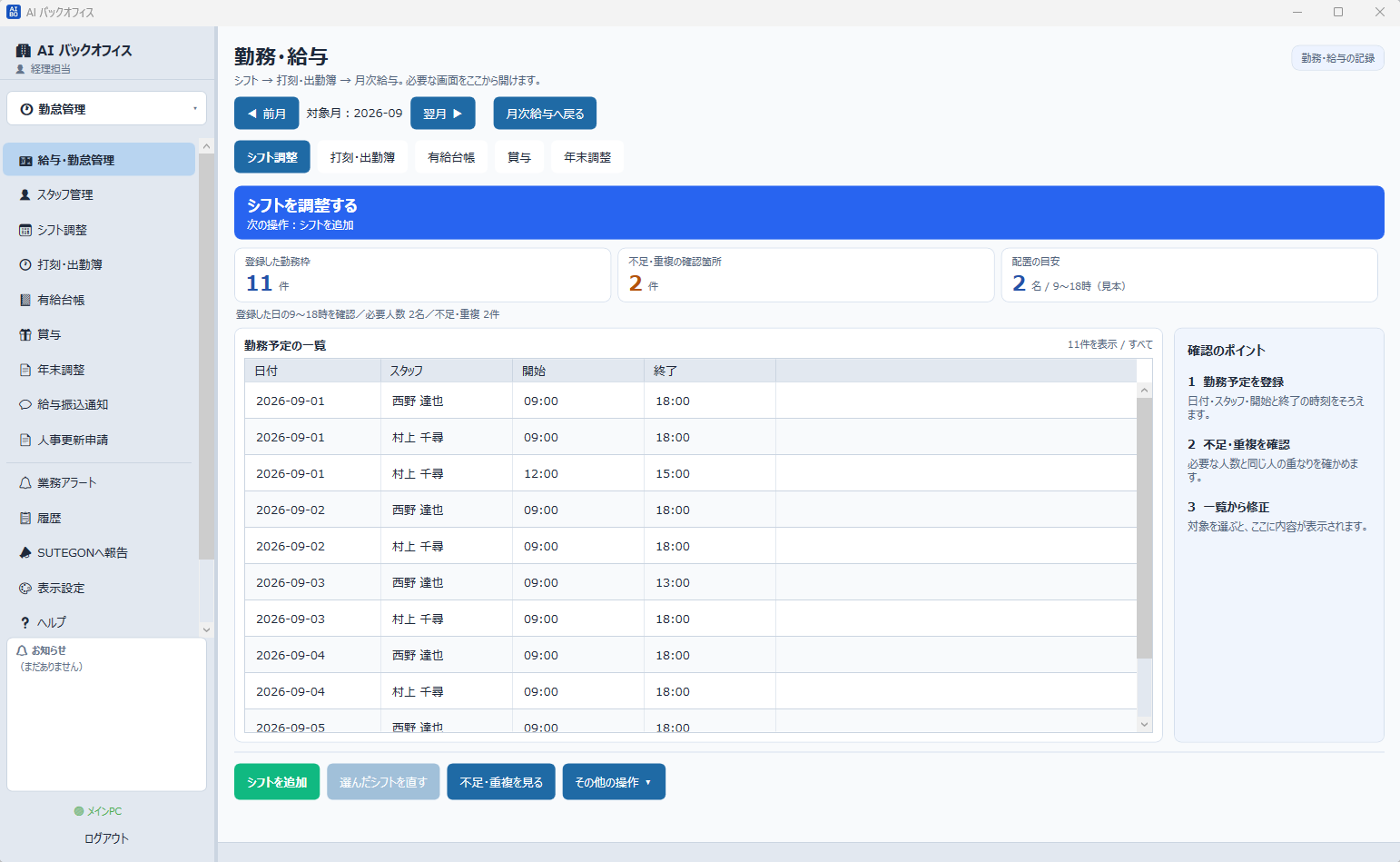The image size is (1400, 862).
Task: Click the 表示設定 palette icon
Action: pyautogui.click(x=25, y=589)
